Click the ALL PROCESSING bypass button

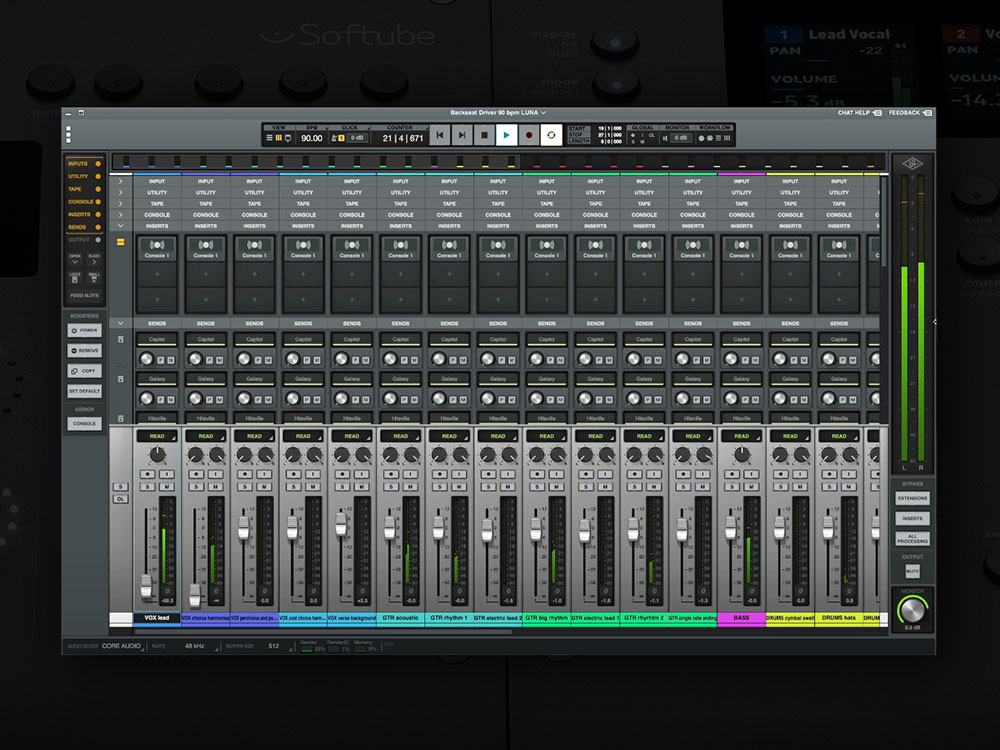click(x=912, y=540)
